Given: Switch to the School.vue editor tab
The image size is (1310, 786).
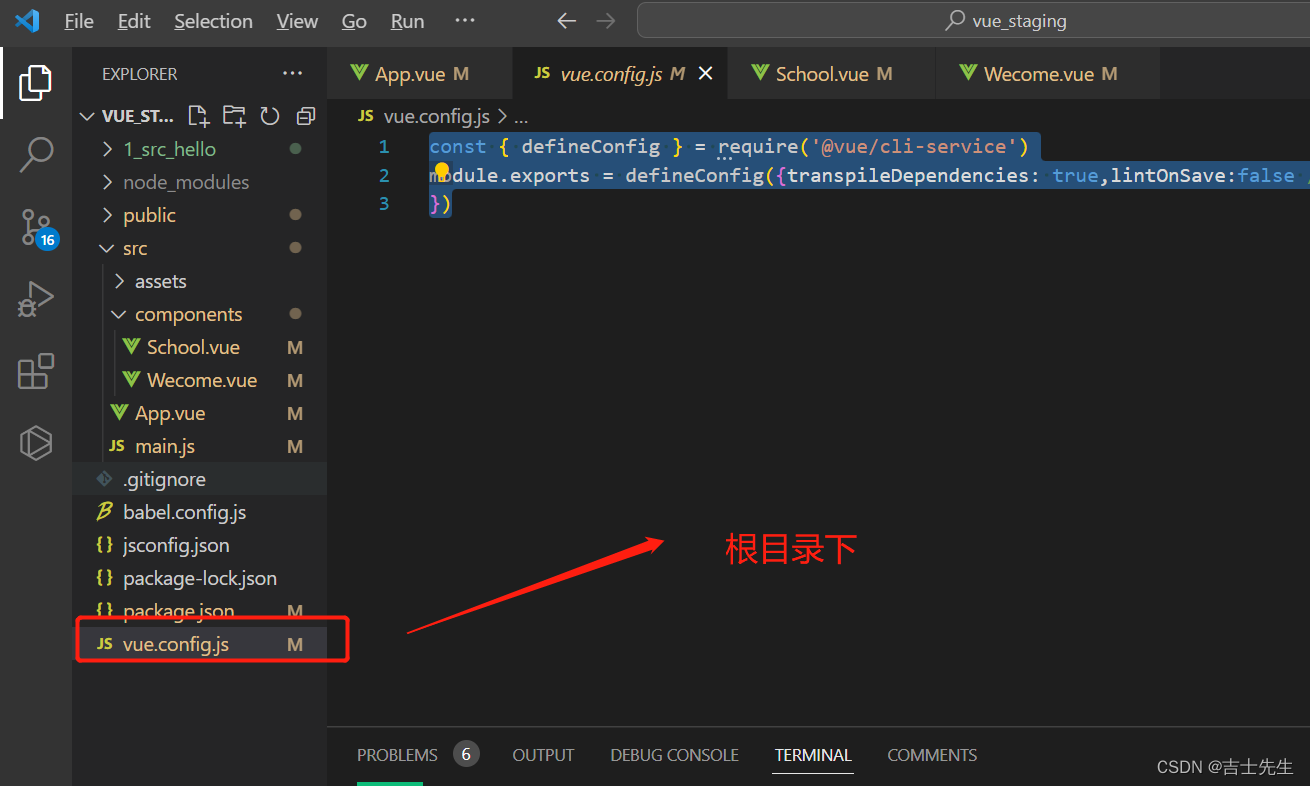Looking at the screenshot, I should [x=832, y=74].
